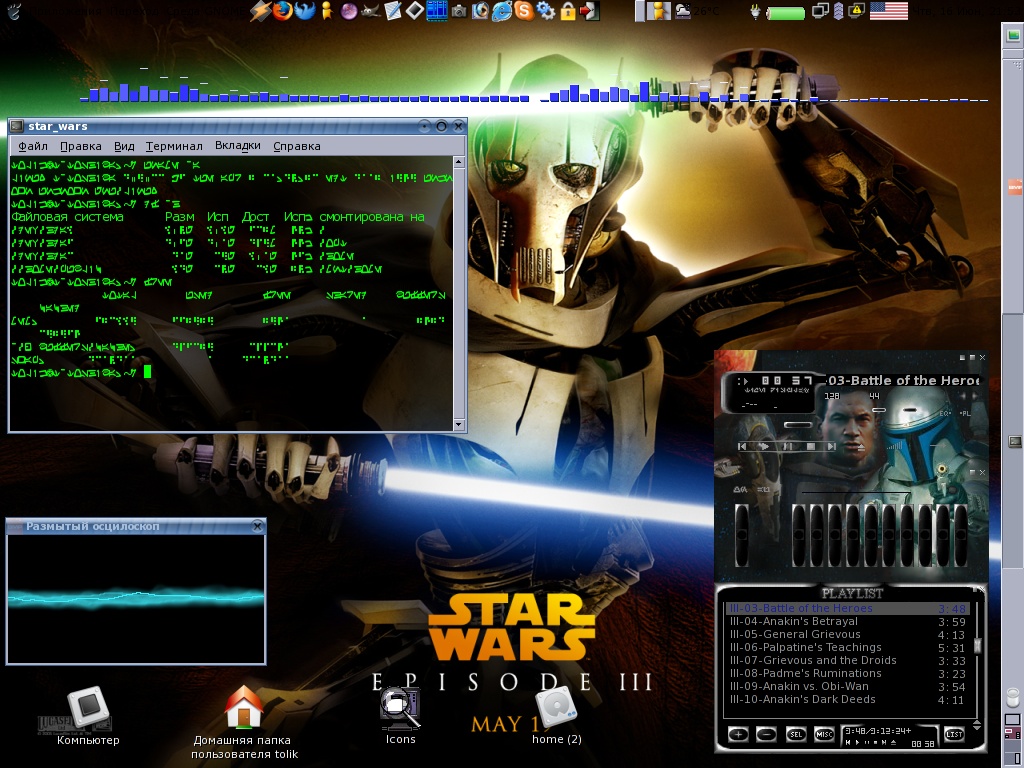Pause playback in the main player
The height and width of the screenshot is (768, 1024).
(788, 446)
